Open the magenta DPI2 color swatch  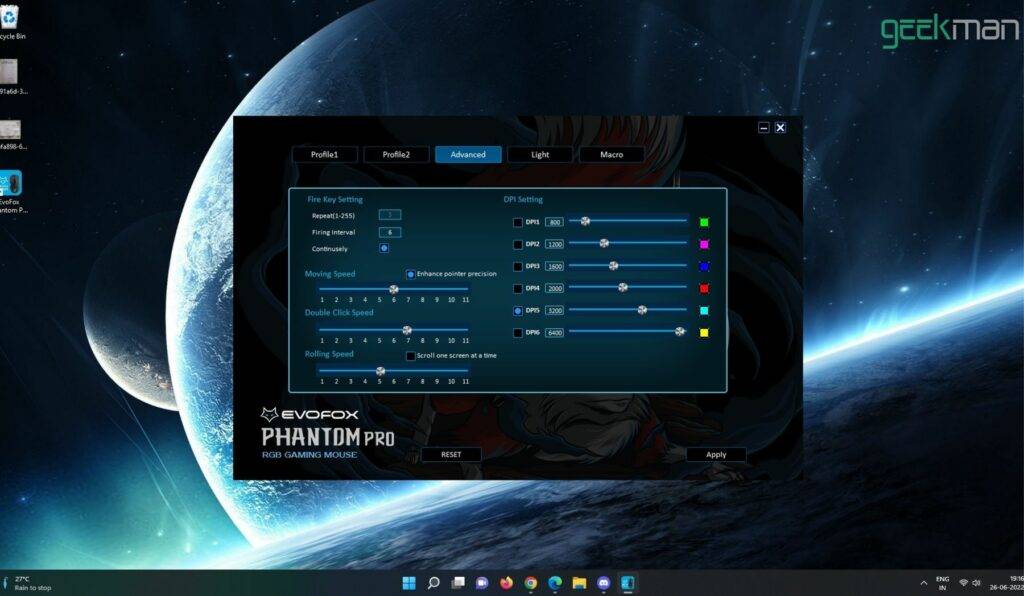pyautogui.click(x=704, y=245)
